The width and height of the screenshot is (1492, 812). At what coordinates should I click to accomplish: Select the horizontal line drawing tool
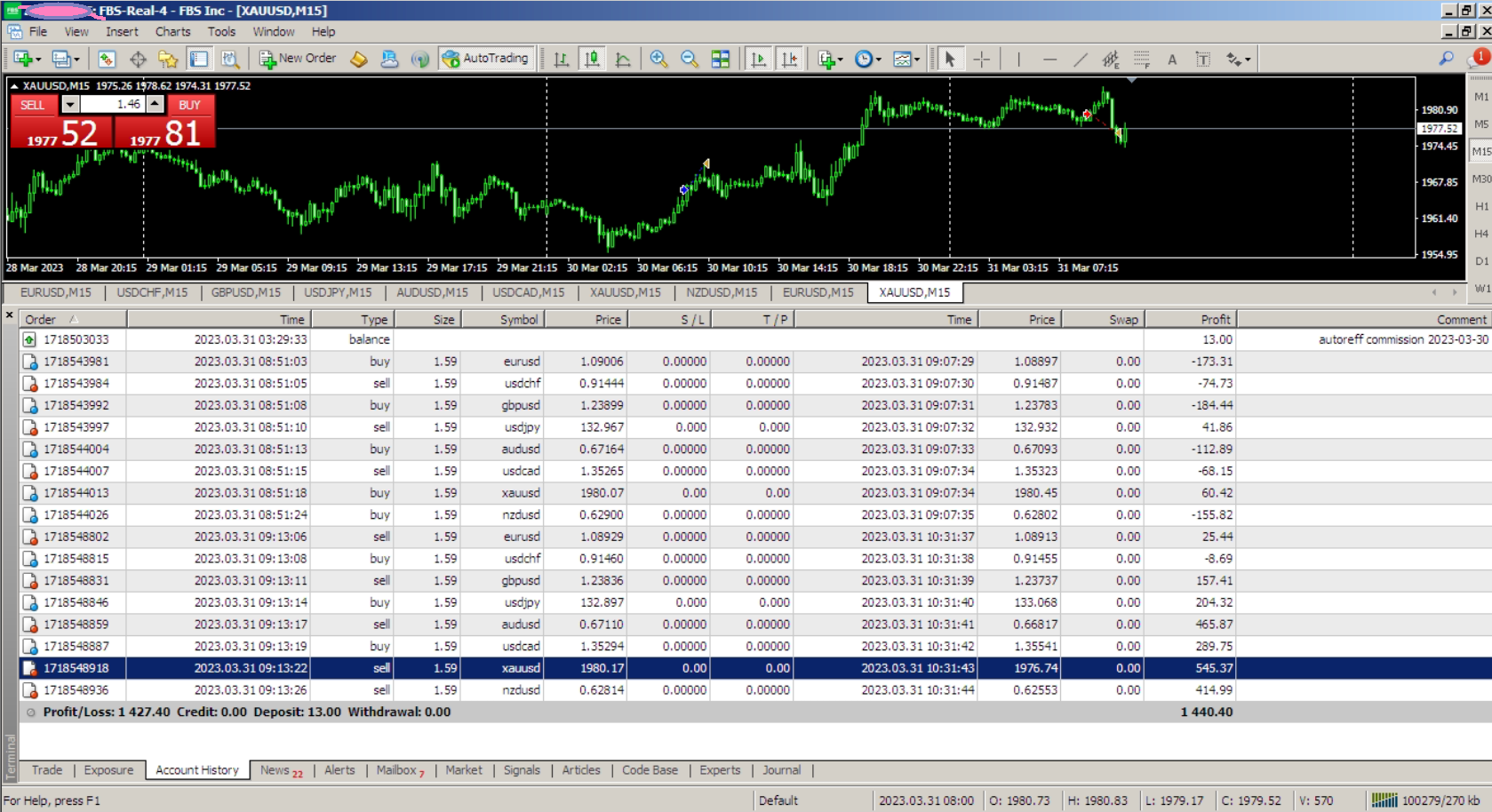1049,59
